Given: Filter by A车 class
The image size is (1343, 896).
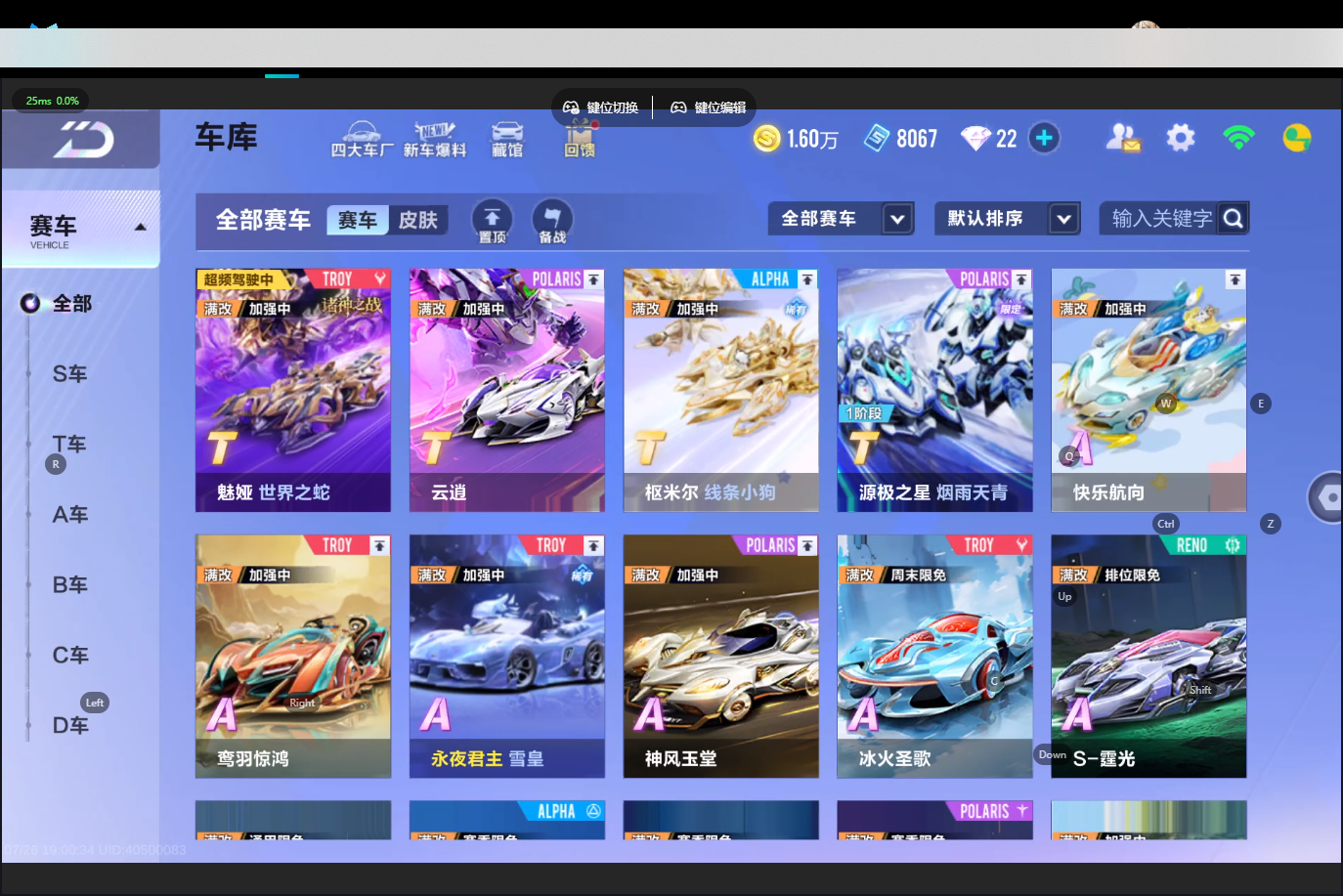Looking at the screenshot, I should [69, 514].
